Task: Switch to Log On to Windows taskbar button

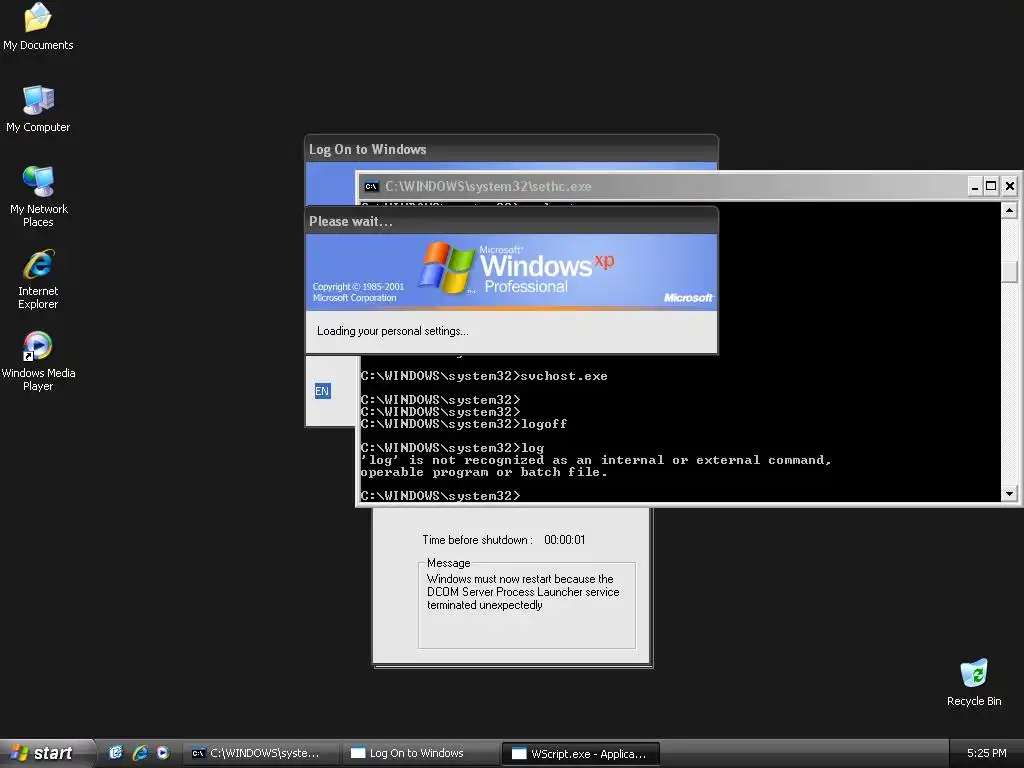Action: tap(421, 754)
